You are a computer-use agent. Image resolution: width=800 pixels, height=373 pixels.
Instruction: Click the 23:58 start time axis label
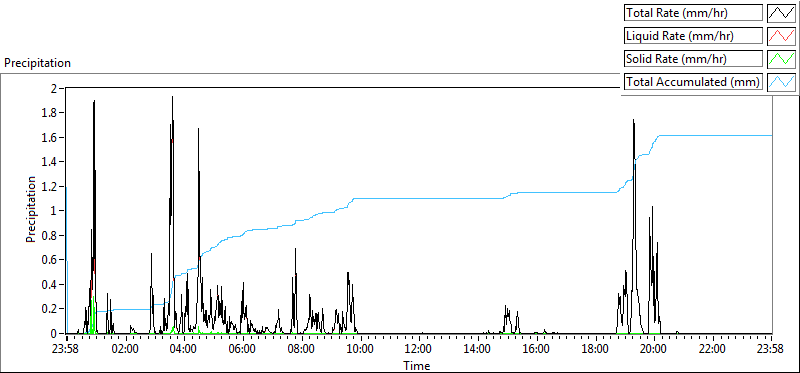click(x=67, y=350)
